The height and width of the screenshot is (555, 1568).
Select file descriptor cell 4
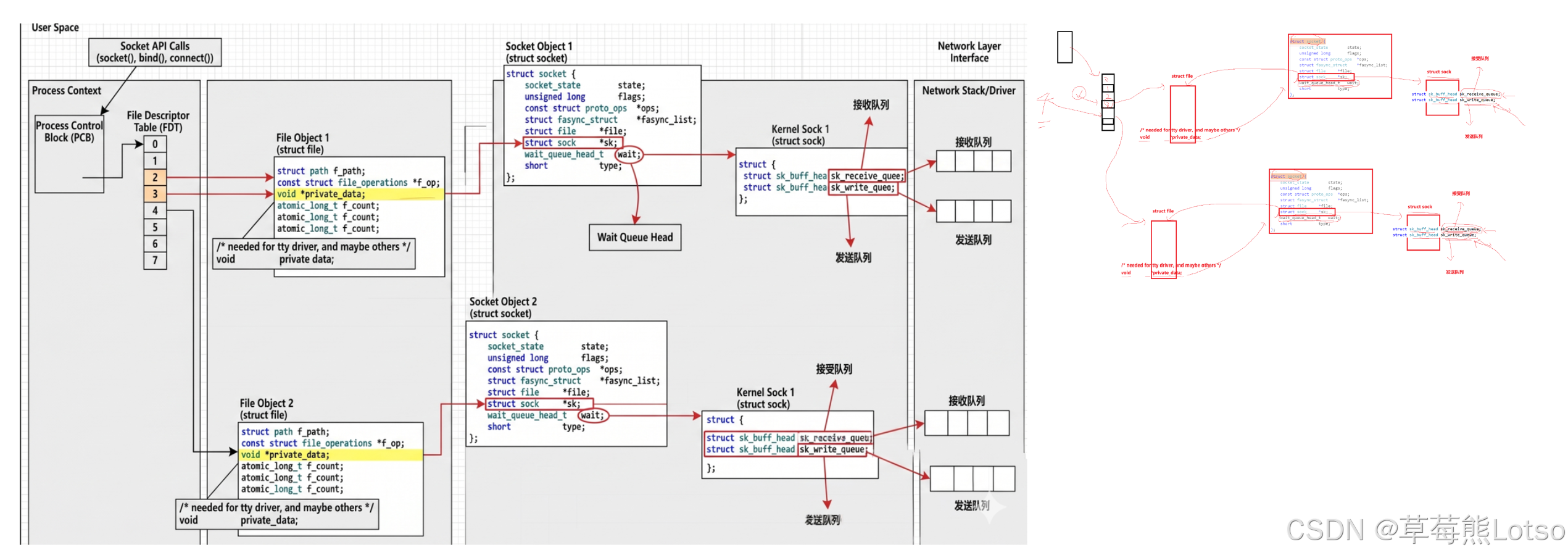[x=155, y=211]
